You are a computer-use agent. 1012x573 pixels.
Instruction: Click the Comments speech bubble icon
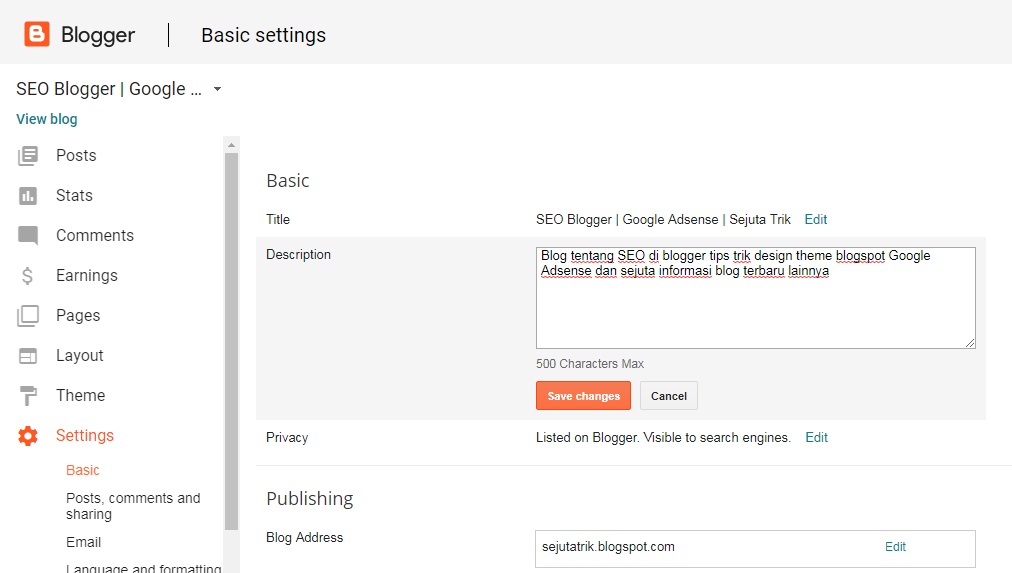click(28, 236)
